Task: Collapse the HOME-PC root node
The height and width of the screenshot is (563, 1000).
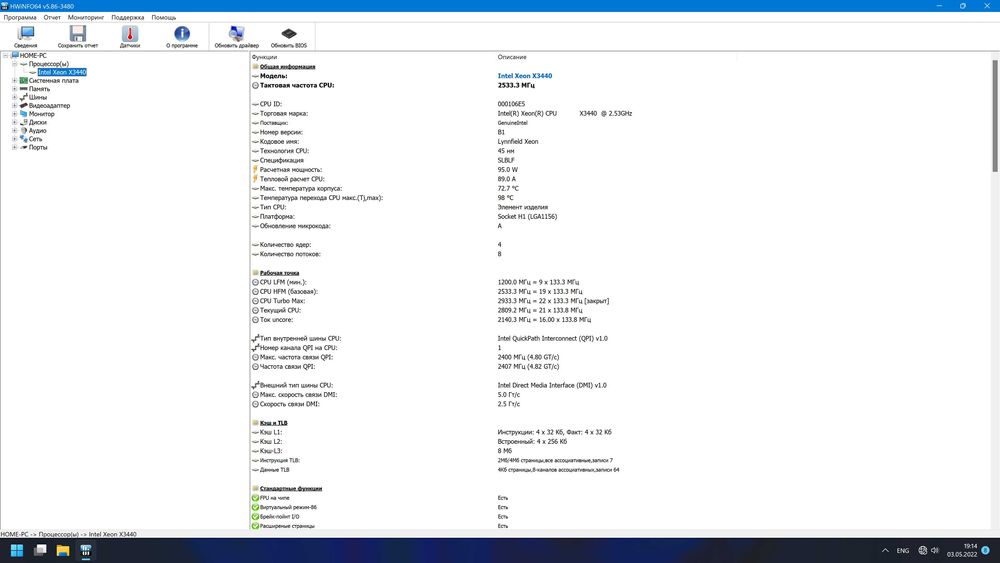Action: [x=5, y=55]
